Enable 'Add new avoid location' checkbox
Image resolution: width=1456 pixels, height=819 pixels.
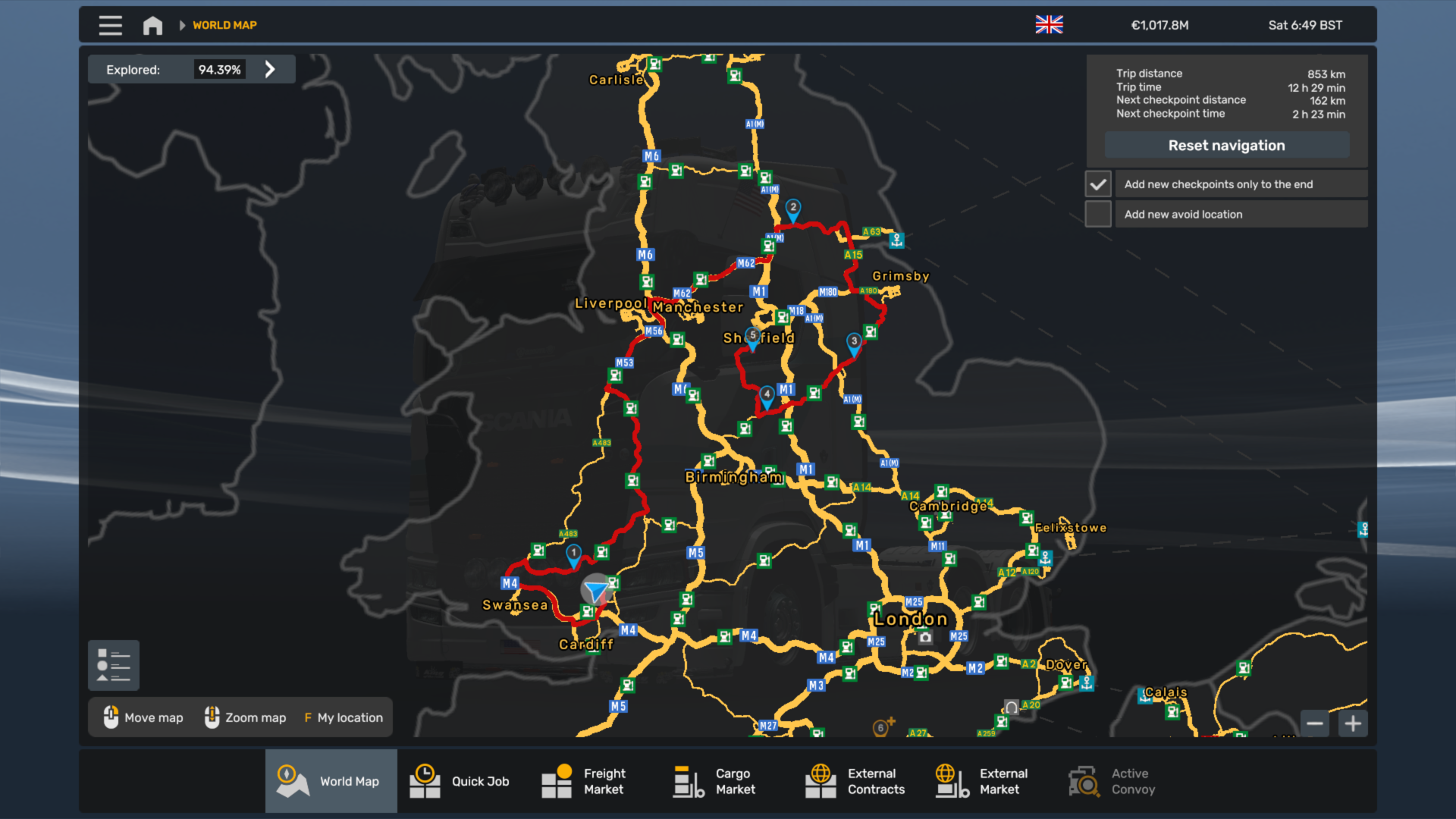1098,215
